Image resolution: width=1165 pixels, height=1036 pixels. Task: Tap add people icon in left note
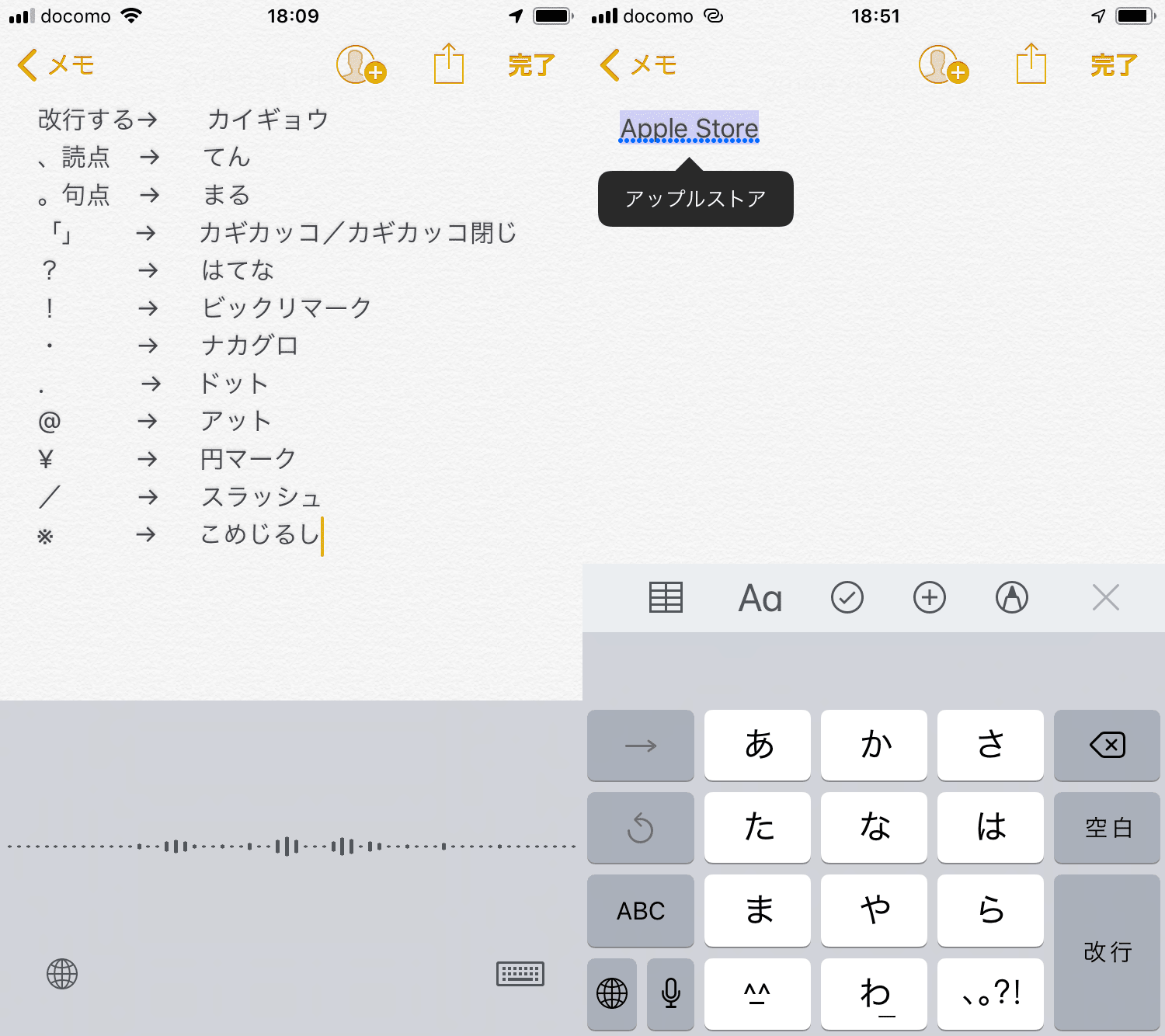(x=361, y=64)
